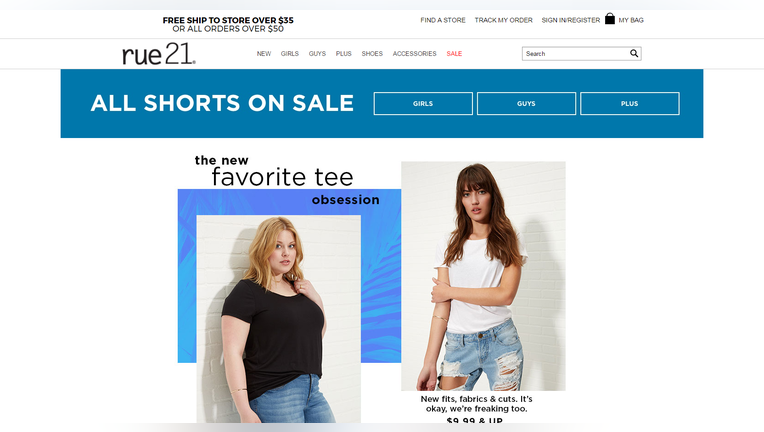
Task: Select the black tee model photo
Action: pos(279,319)
